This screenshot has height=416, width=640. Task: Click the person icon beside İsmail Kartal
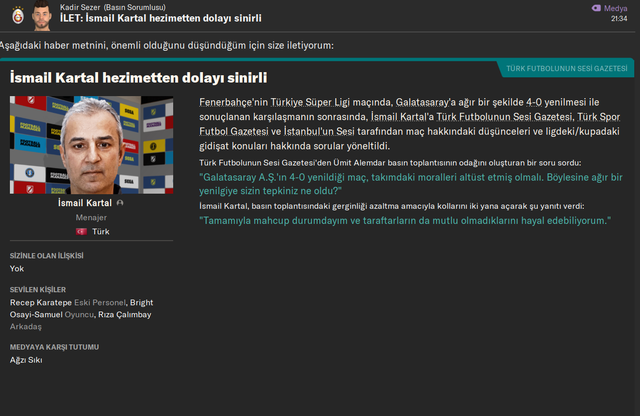(x=120, y=203)
